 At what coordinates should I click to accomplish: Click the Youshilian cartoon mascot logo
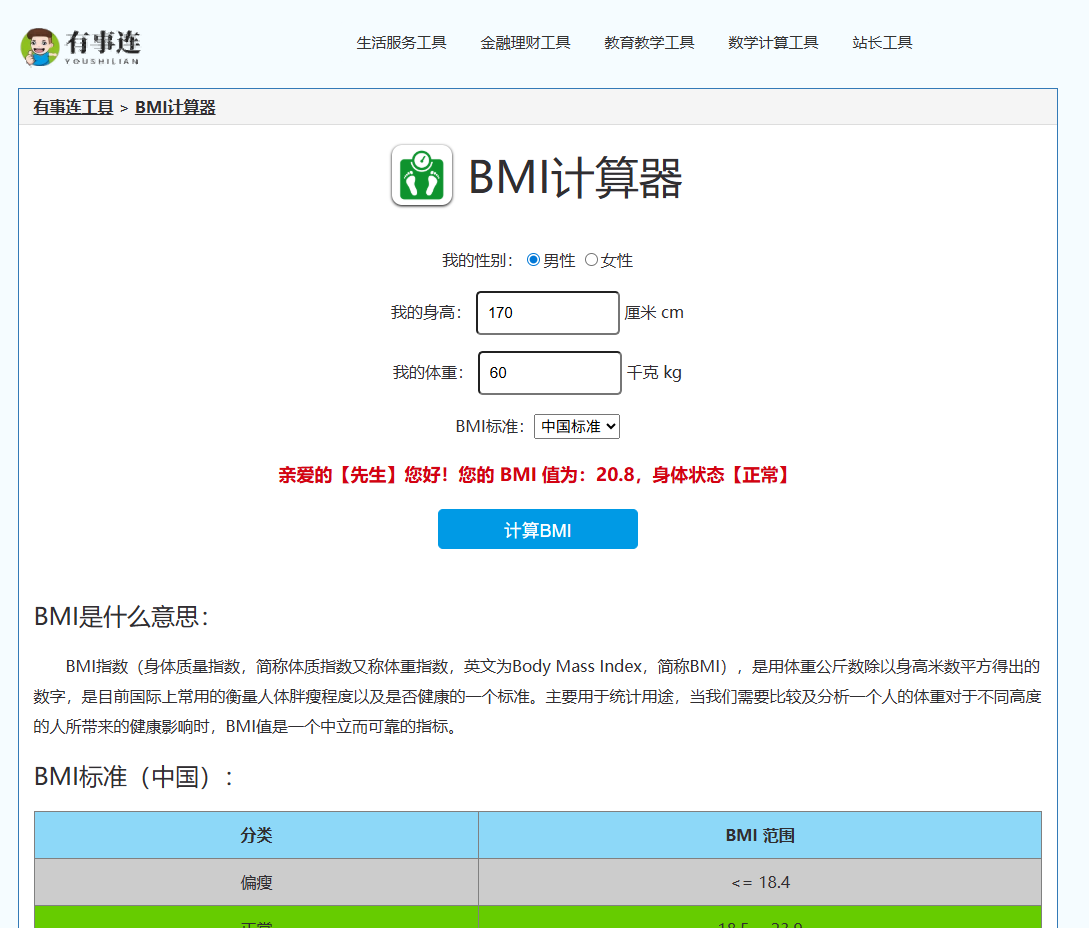[x=40, y=46]
